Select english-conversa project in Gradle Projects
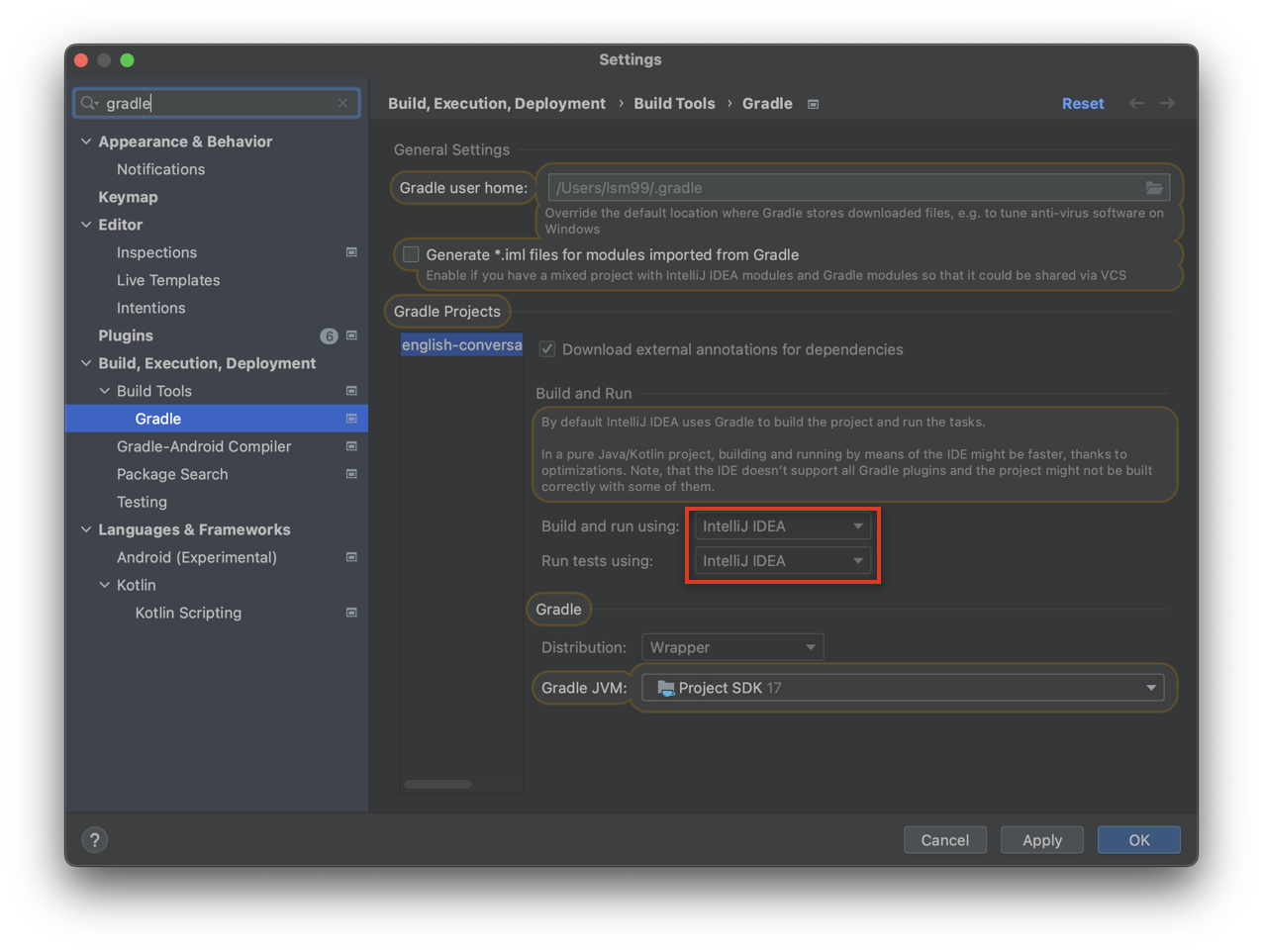This screenshot has width=1263, height=952. coord(461,344)
